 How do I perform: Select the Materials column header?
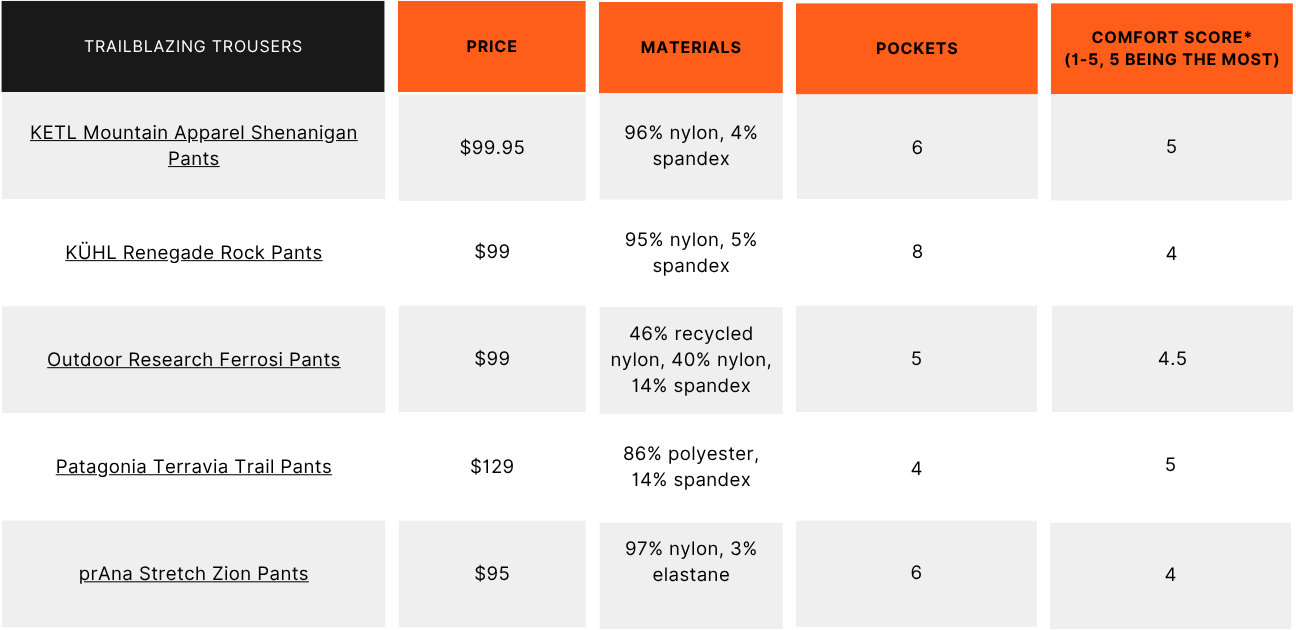[691, 47]
